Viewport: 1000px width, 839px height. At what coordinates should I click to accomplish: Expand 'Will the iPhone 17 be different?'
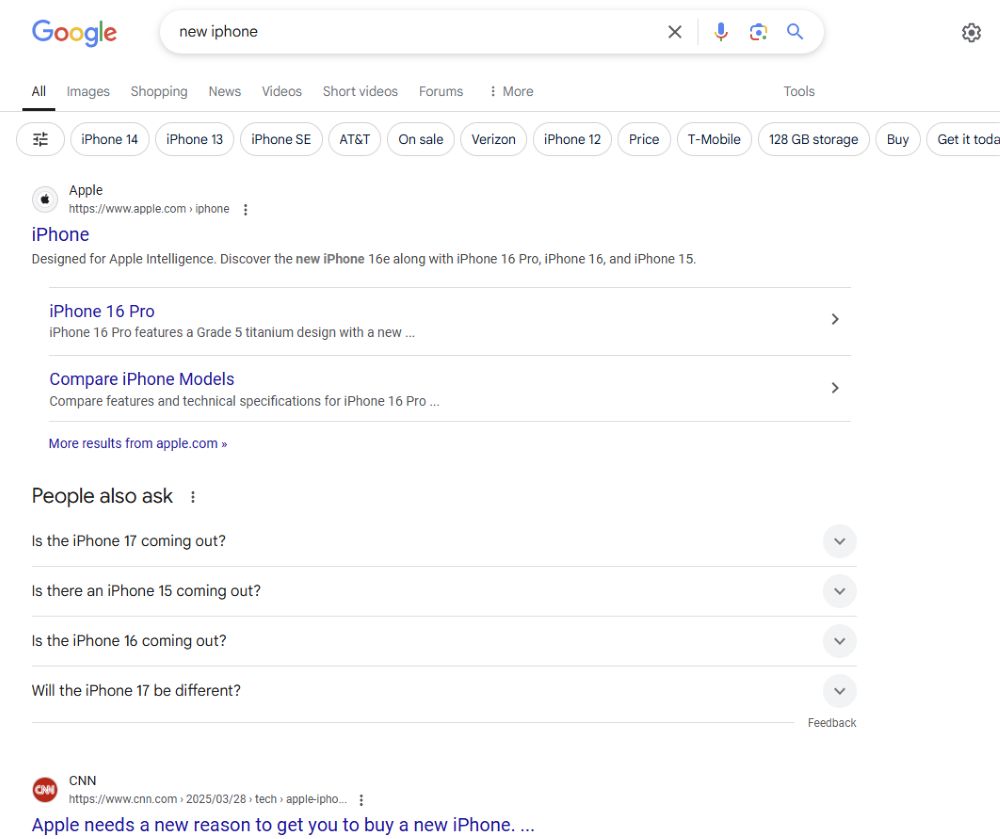839,690
